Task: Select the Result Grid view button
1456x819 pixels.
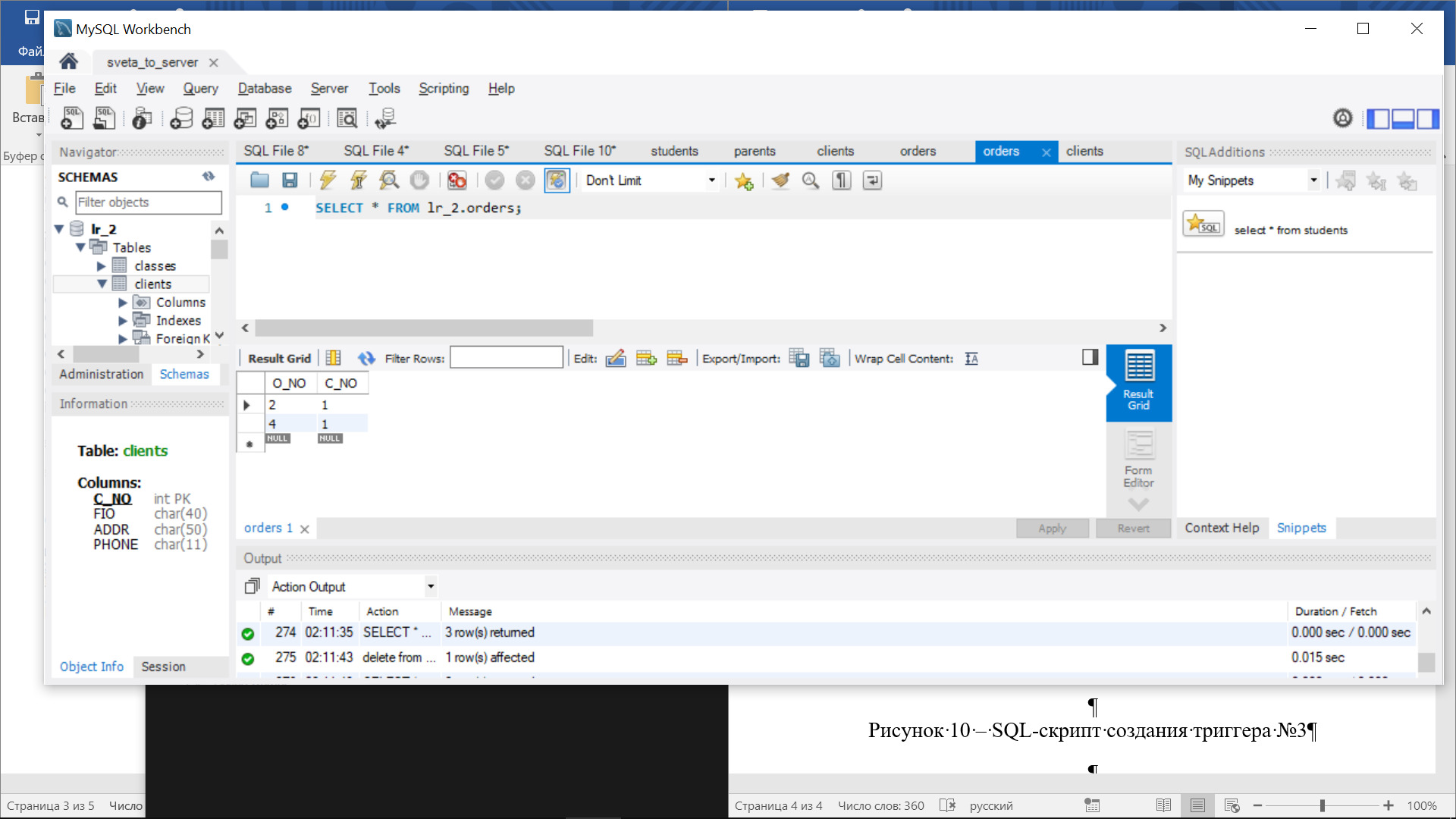Action: pyautogui.click(x=1139, y=381)
